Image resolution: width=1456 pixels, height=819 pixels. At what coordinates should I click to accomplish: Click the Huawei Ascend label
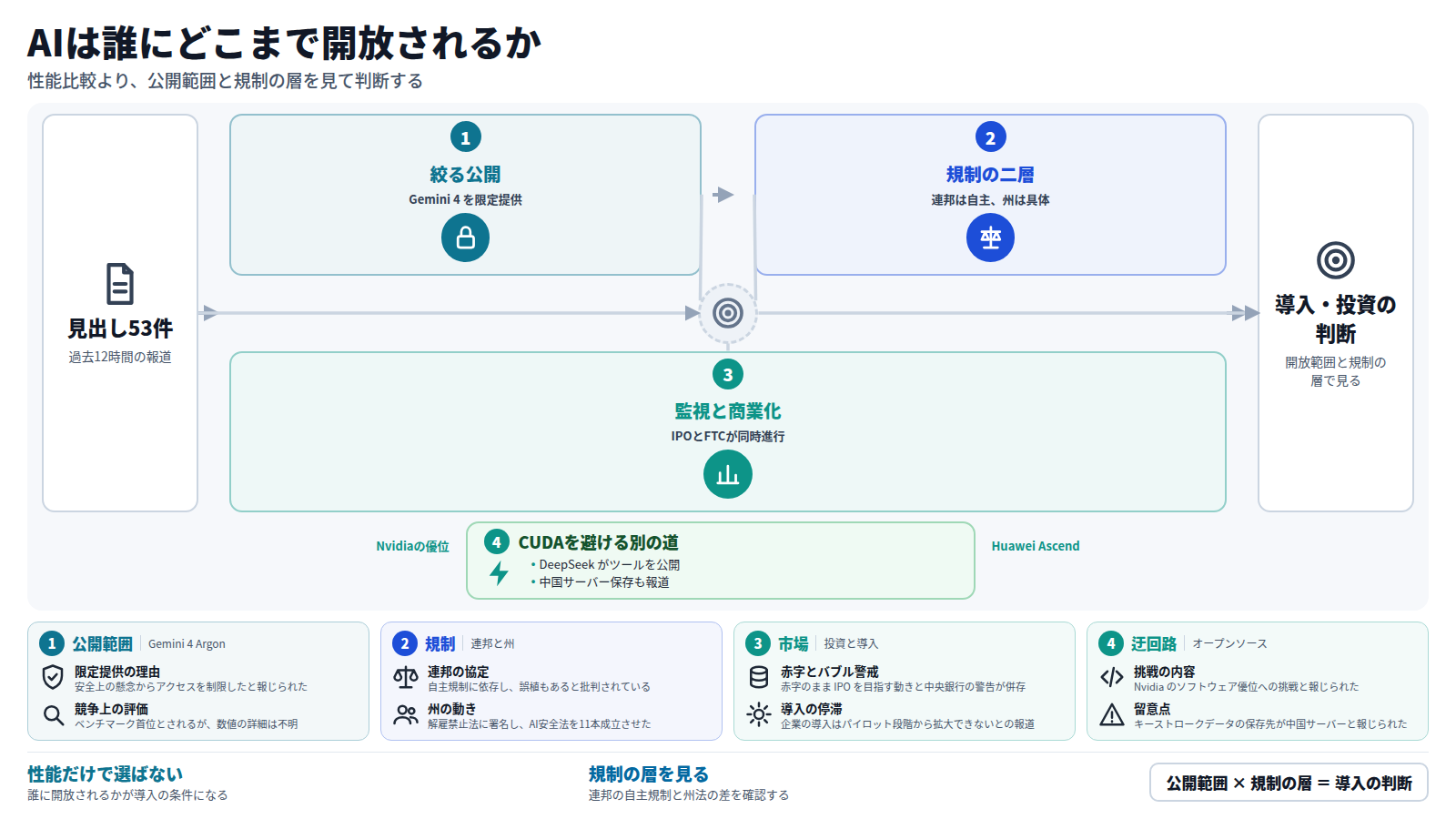click(x=1036, y=546)
